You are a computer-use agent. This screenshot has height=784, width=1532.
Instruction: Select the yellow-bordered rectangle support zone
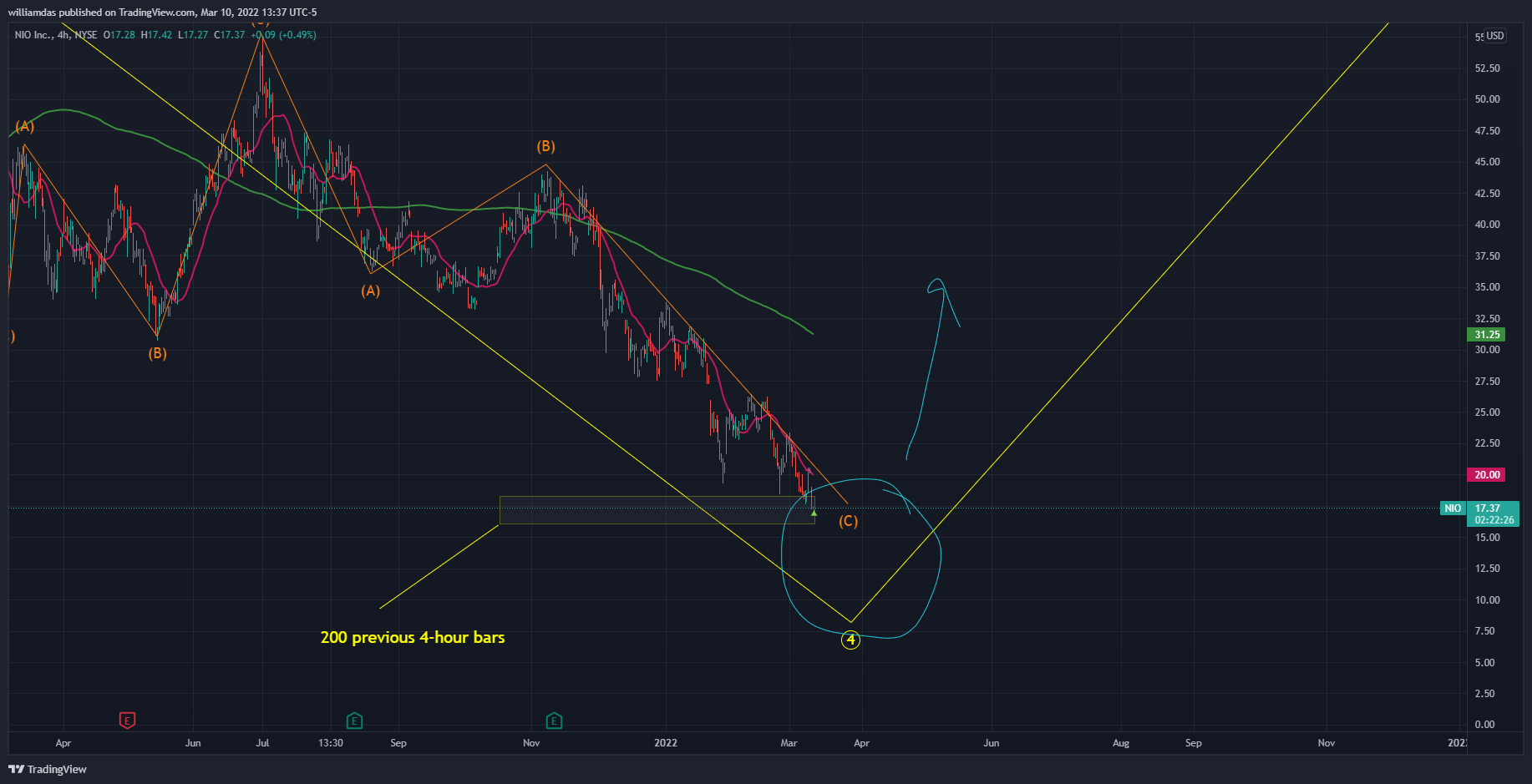click(x=657, y=510)
